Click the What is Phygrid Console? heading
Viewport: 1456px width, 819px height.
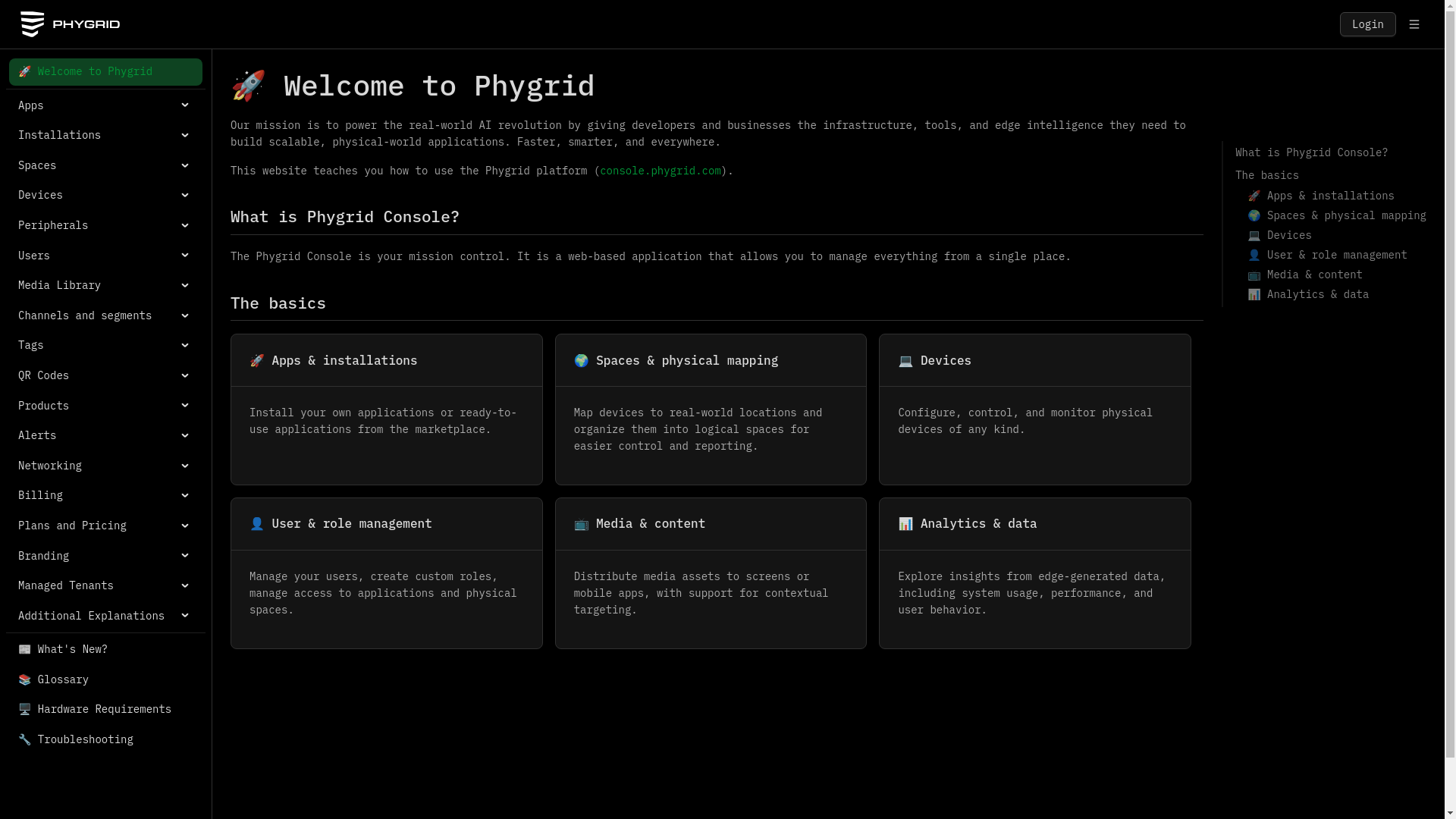(x=345, y=216)
